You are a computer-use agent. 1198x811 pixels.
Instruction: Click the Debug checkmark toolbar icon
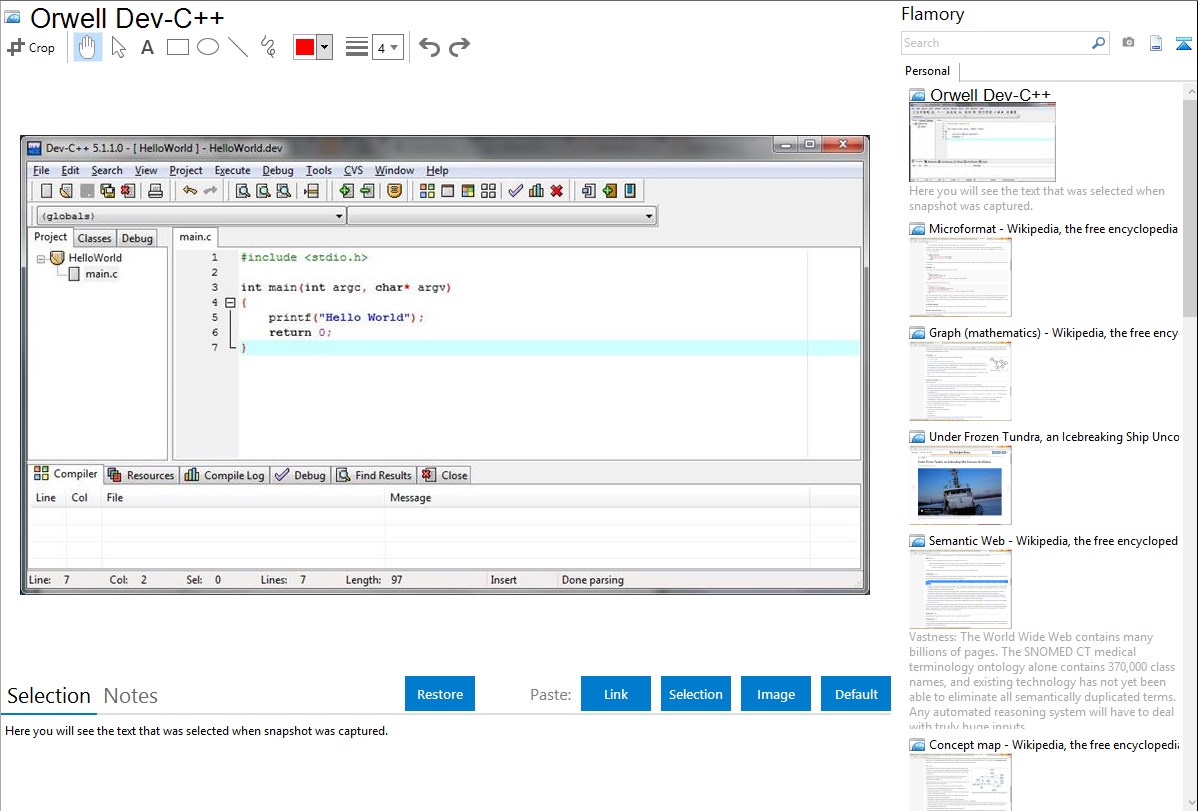coord(516,191)
